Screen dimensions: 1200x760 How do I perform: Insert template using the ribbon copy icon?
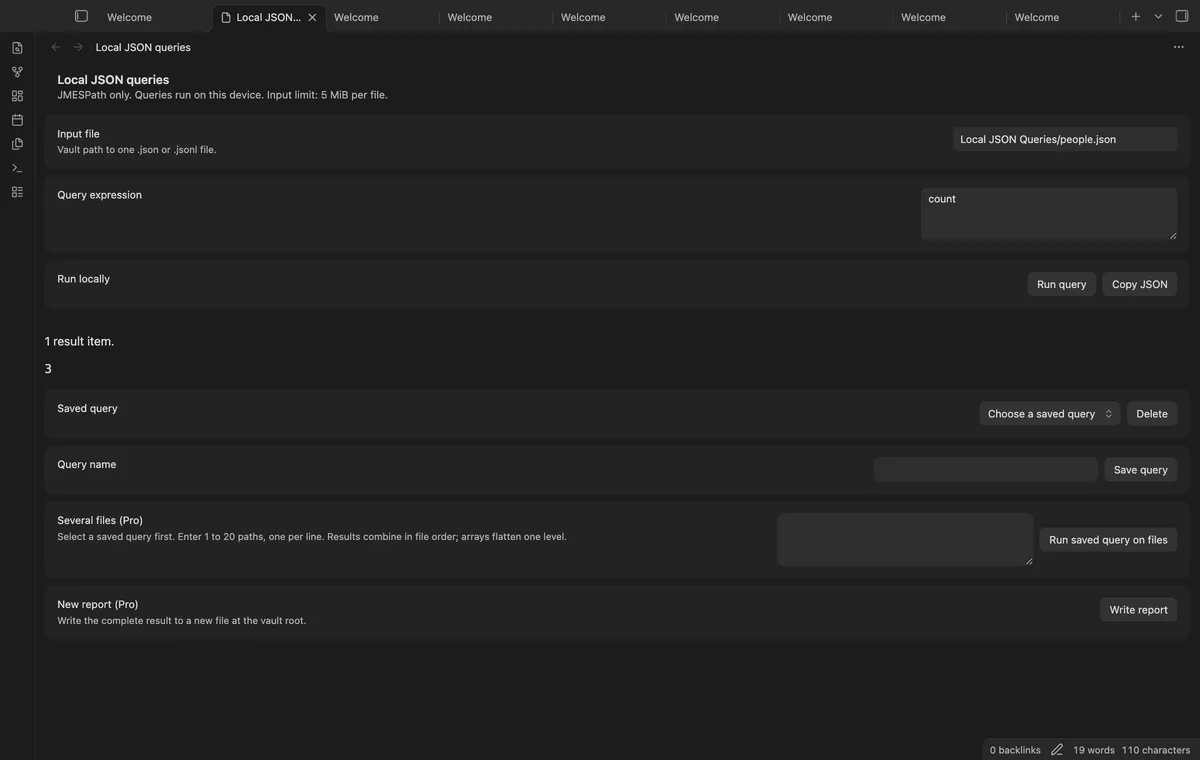click(x=17, y=144)
